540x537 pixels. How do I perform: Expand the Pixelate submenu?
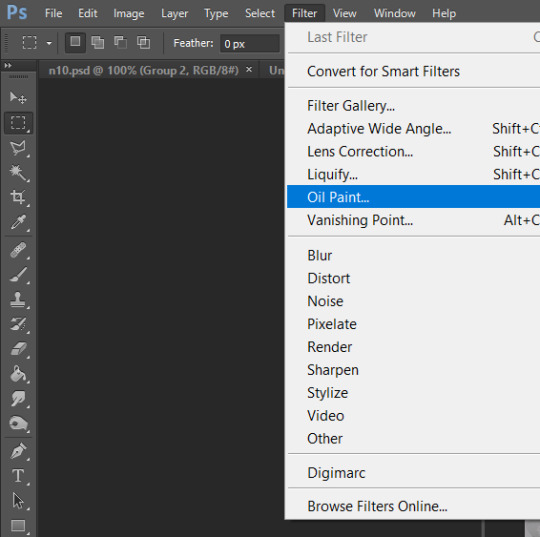(413, 324)
